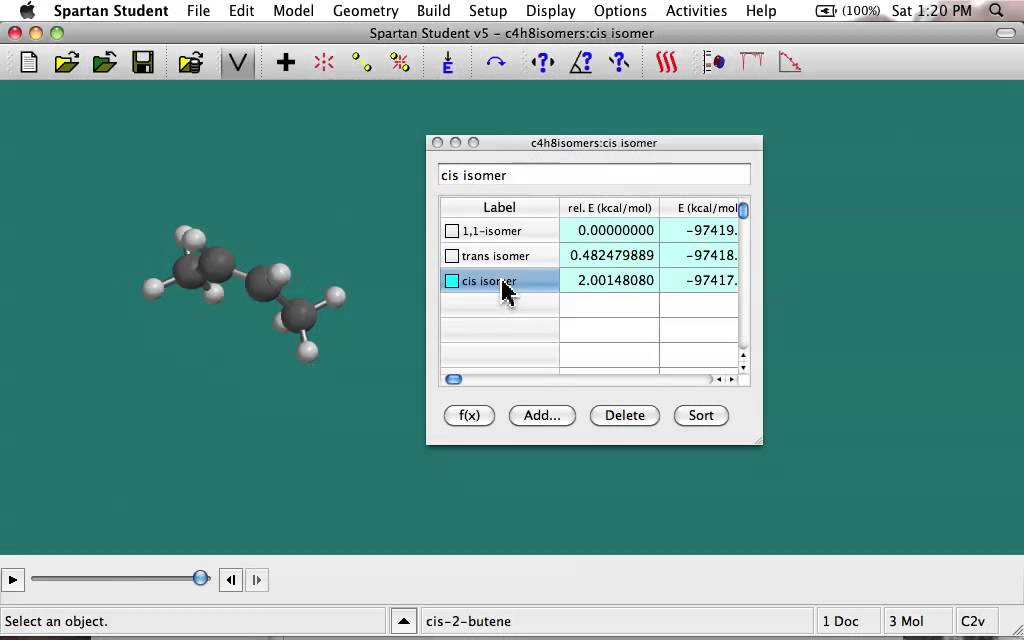
Task: Click the E (kcal/mol) column header
Action: coord(699,208)
